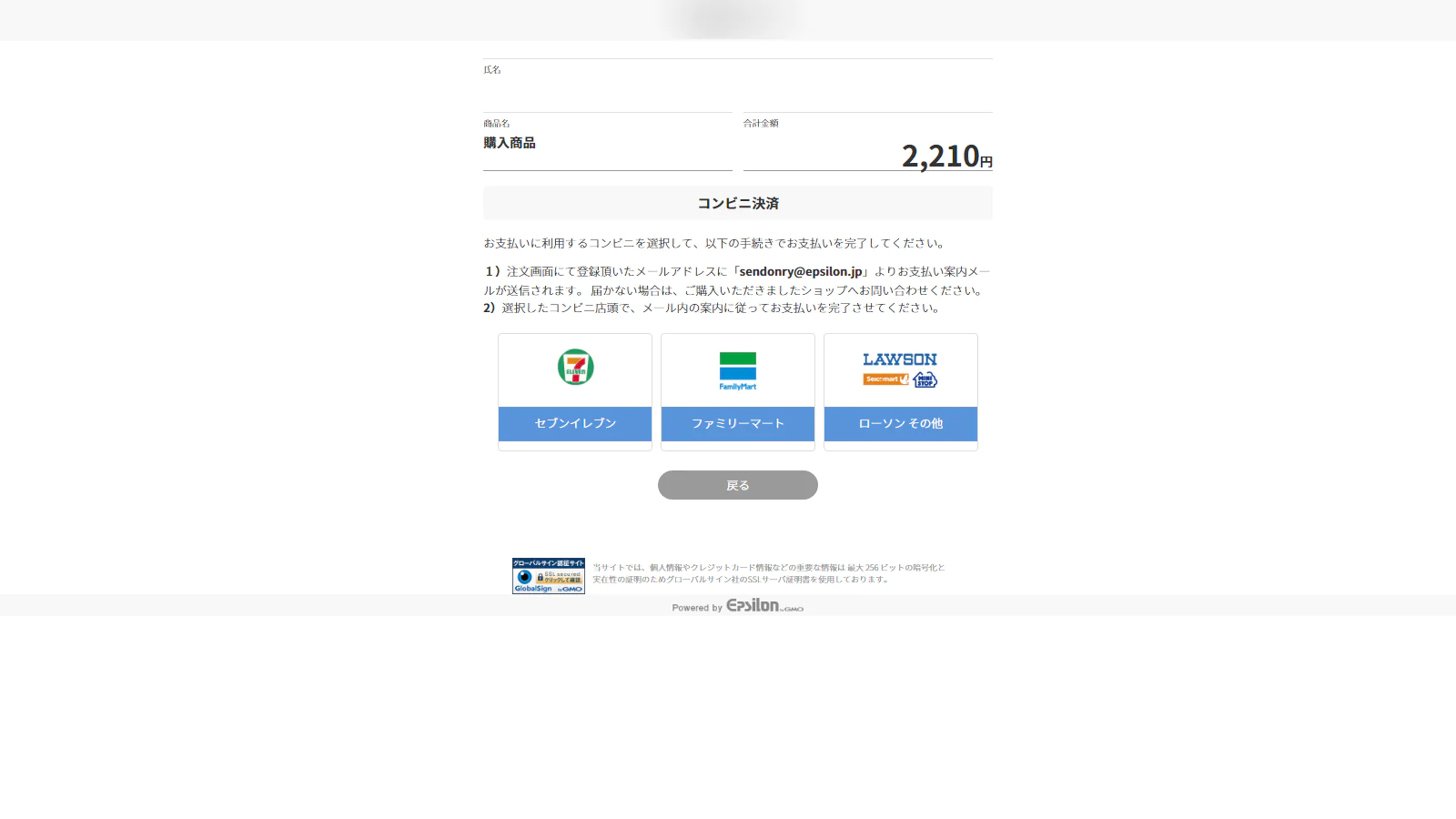Choose the ローソン その他 payment button
Image resolution: width=1456 pixels, height=819 pixels.
901,424
